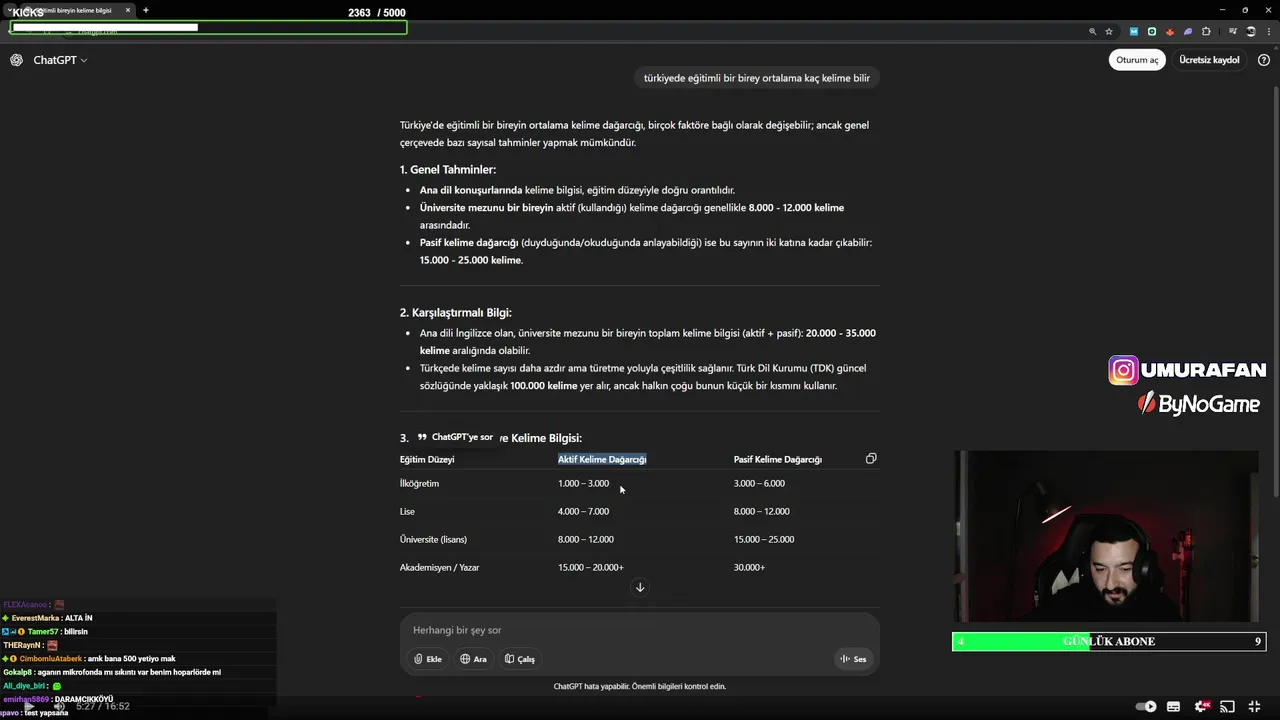Bookmark this page with the star icon
This screenshot has width=1280, height=720.
(1109, 31)
